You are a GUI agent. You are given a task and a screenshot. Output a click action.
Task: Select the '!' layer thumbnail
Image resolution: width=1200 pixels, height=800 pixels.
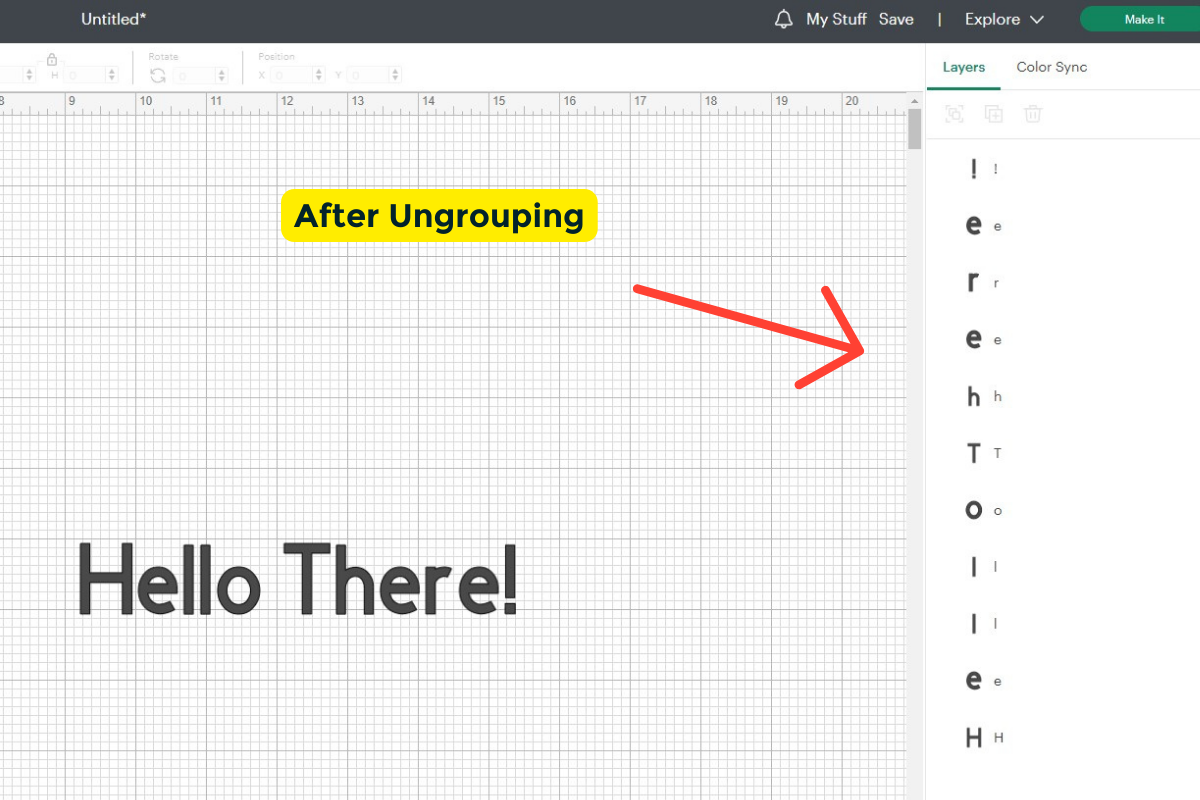(973, 169)
